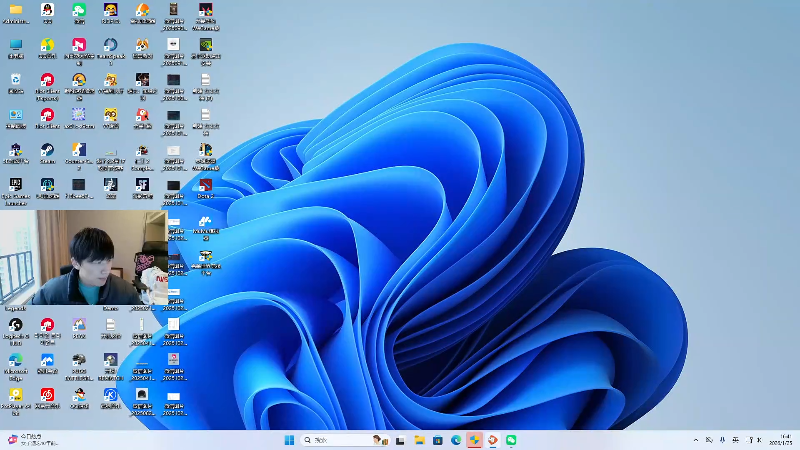The image size is (800, 450).
Task: Open File Explorer from the taskbar
Action: 420,440
